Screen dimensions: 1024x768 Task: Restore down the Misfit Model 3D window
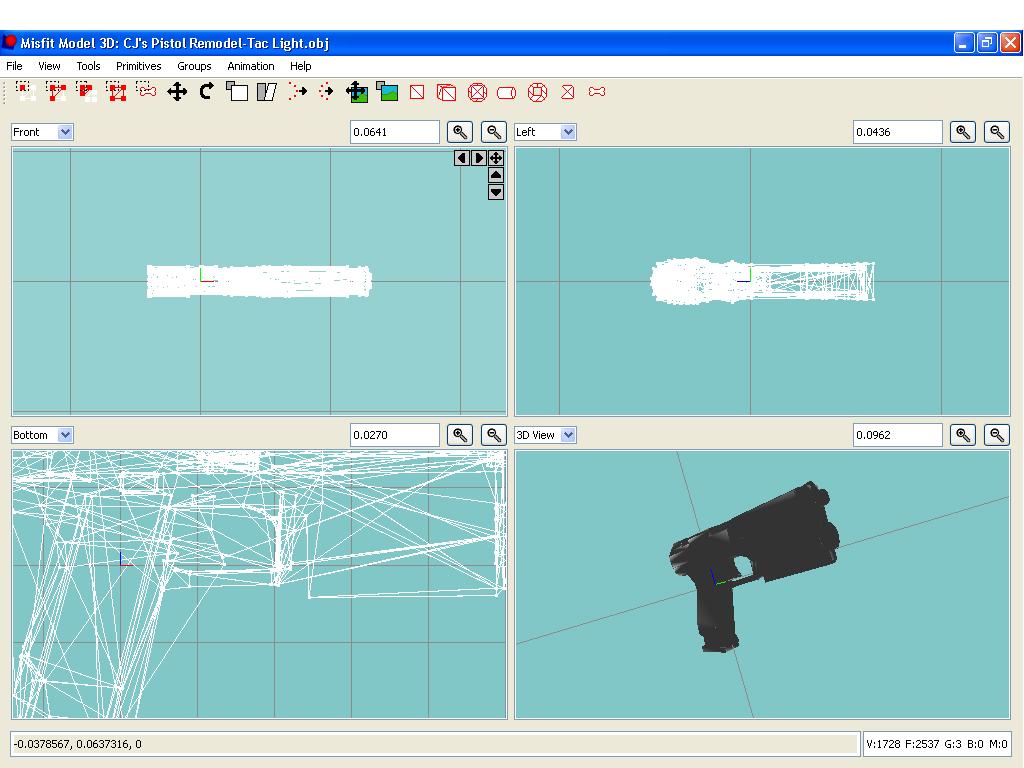pyautogui.click(x=987, y=43)
